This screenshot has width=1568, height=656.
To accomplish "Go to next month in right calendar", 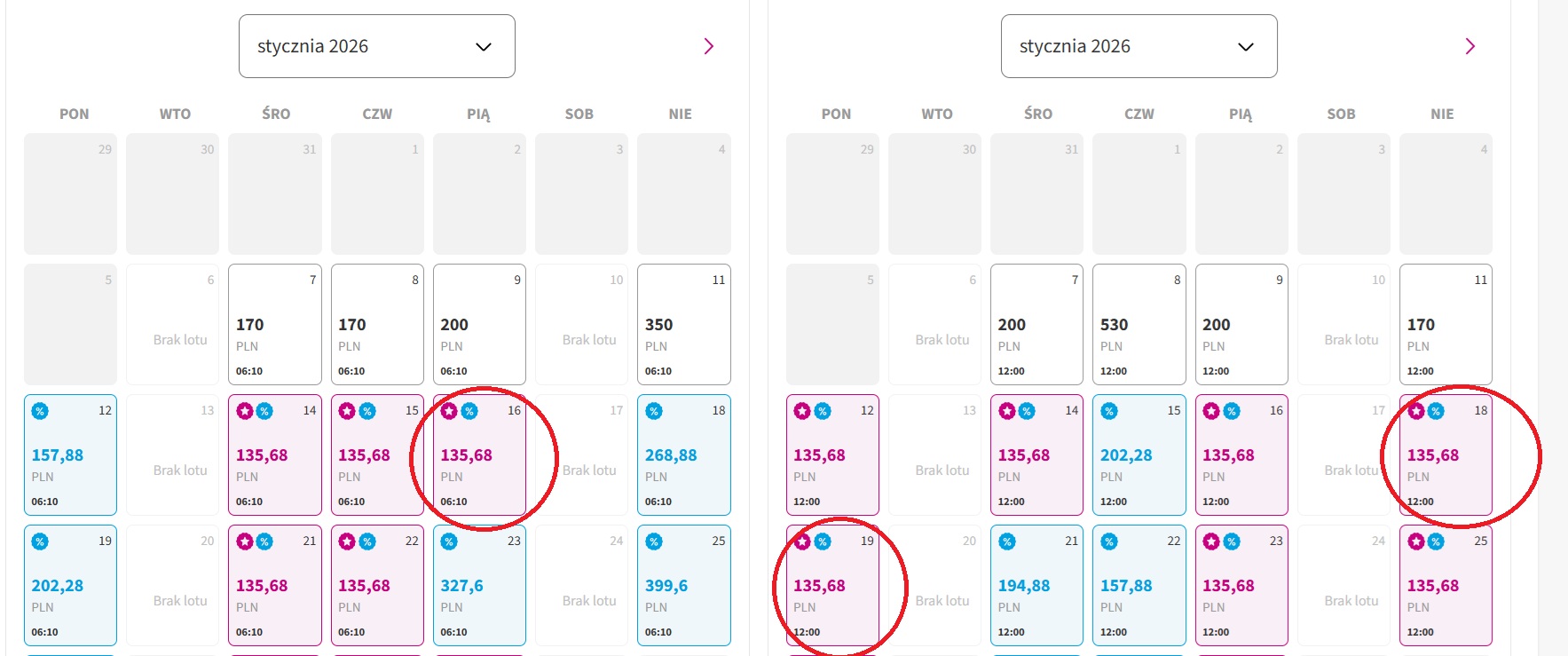I will click(1470, 46).
